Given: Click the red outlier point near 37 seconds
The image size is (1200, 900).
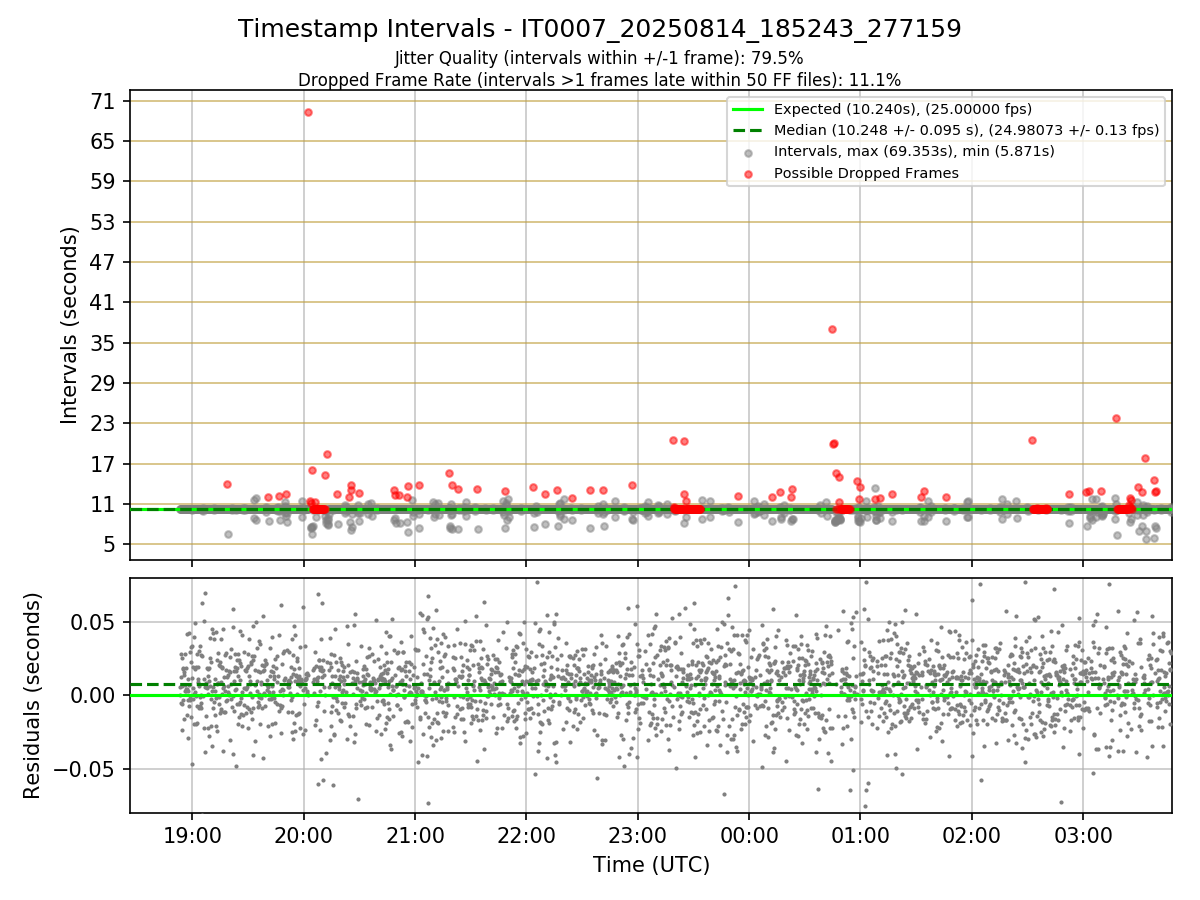Looking at the screenshot, I should (x=832, y=329).
